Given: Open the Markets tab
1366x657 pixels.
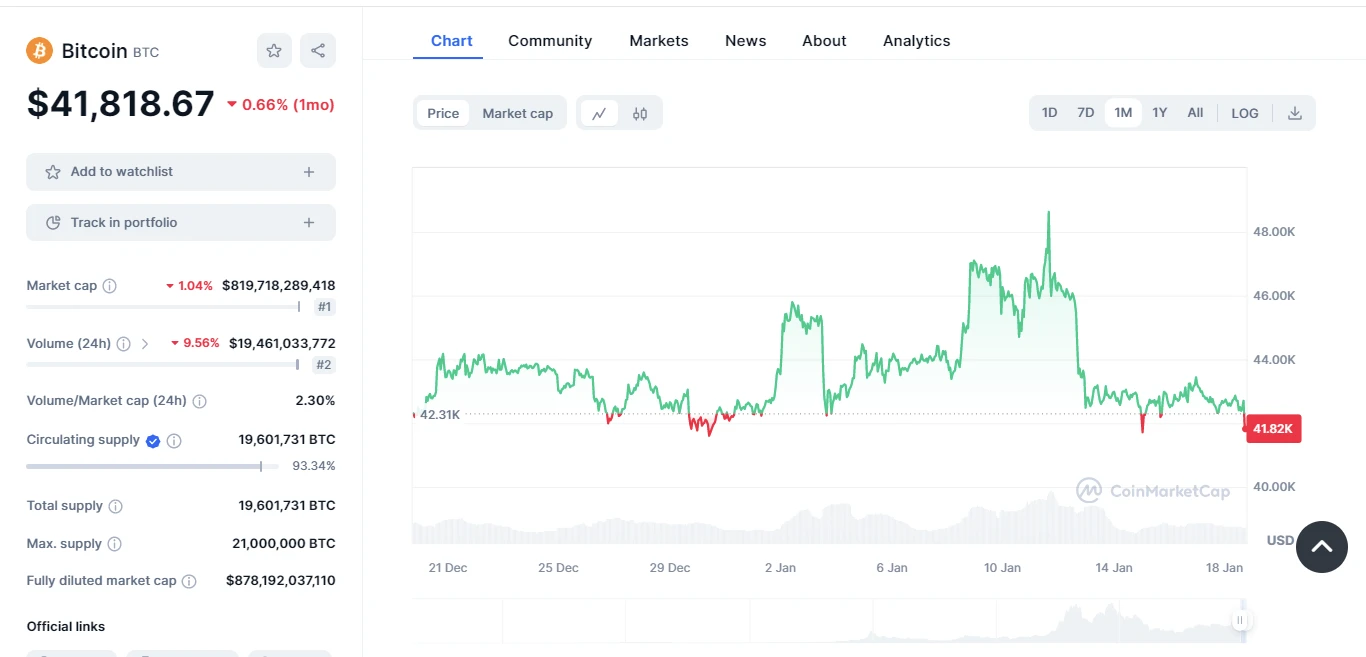Looking at the screenshot, I should [x=659, y=41].
